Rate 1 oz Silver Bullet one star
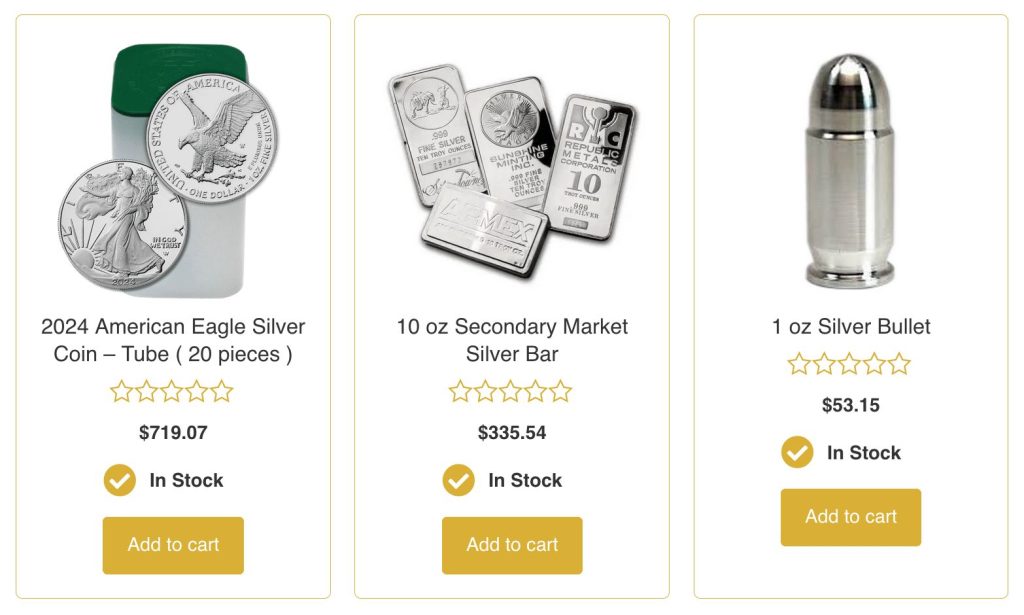The height and width of the screenshot is (615, 1024). click(x=799, y=364)
